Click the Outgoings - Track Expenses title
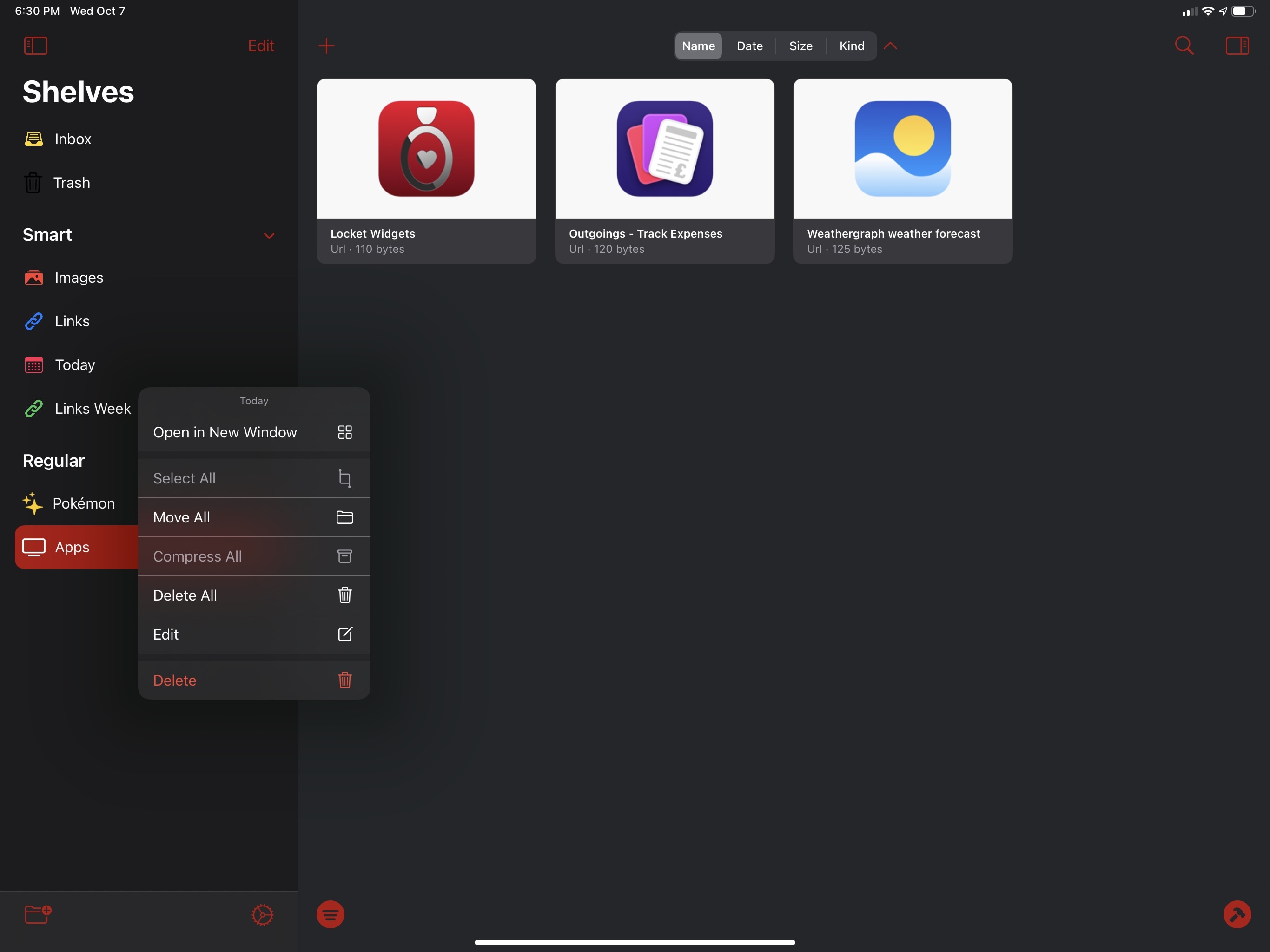The width and height of the screenshot is (1270, 952). [645, 234]
